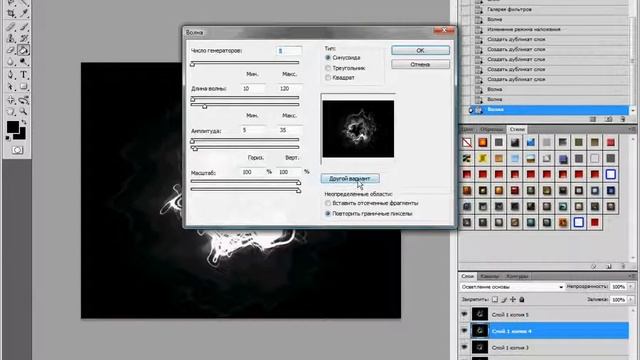Hide layer Слой 1 копия 4

coord(464,331)
